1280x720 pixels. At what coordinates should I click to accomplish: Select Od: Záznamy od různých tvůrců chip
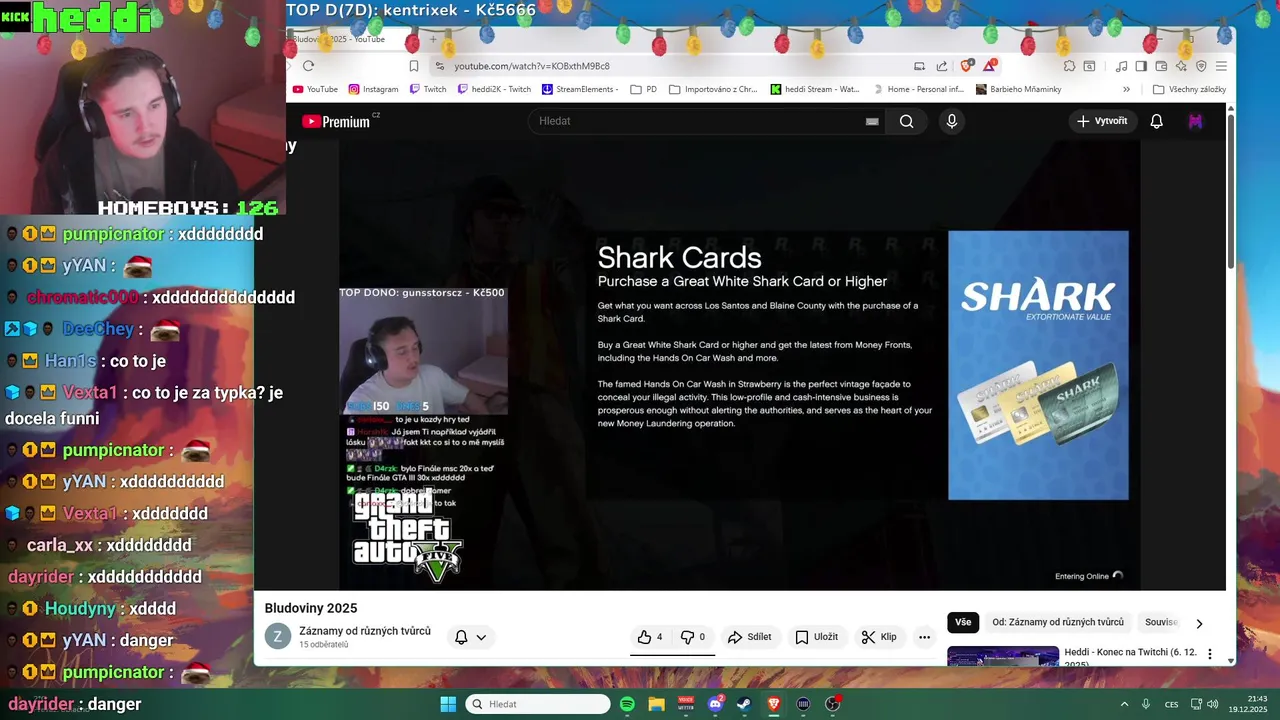click(x=1058, y=622)
